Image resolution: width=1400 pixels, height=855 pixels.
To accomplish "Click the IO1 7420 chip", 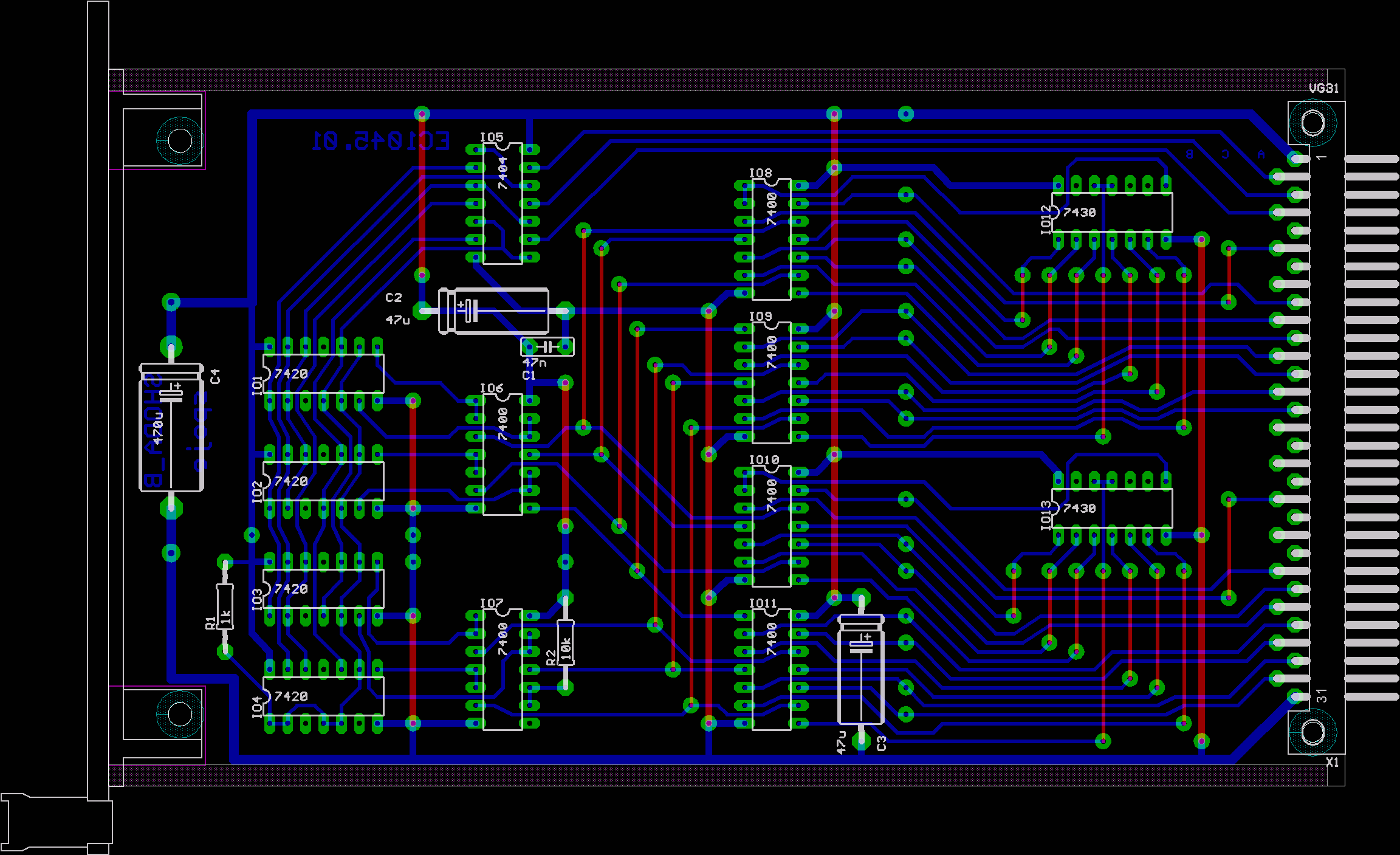I will click(323, 374).
